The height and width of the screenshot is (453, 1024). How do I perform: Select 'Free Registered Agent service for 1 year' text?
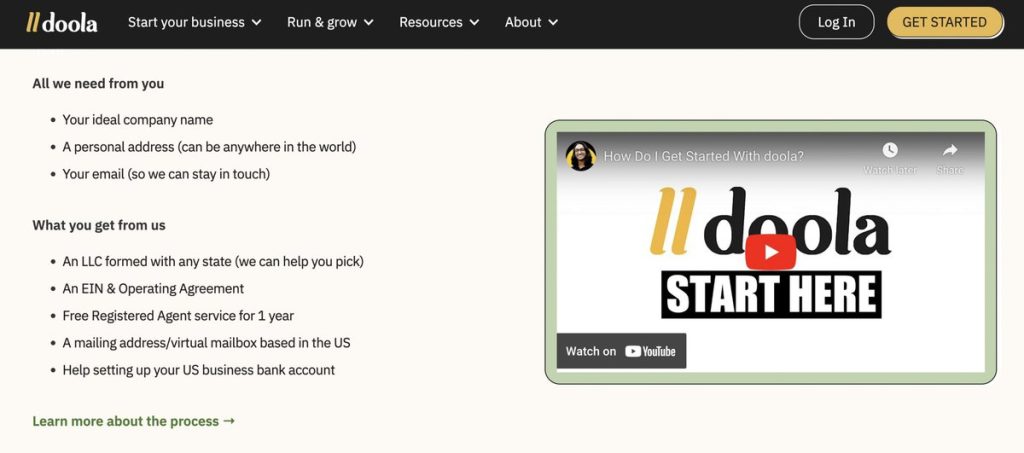(178, 316)
